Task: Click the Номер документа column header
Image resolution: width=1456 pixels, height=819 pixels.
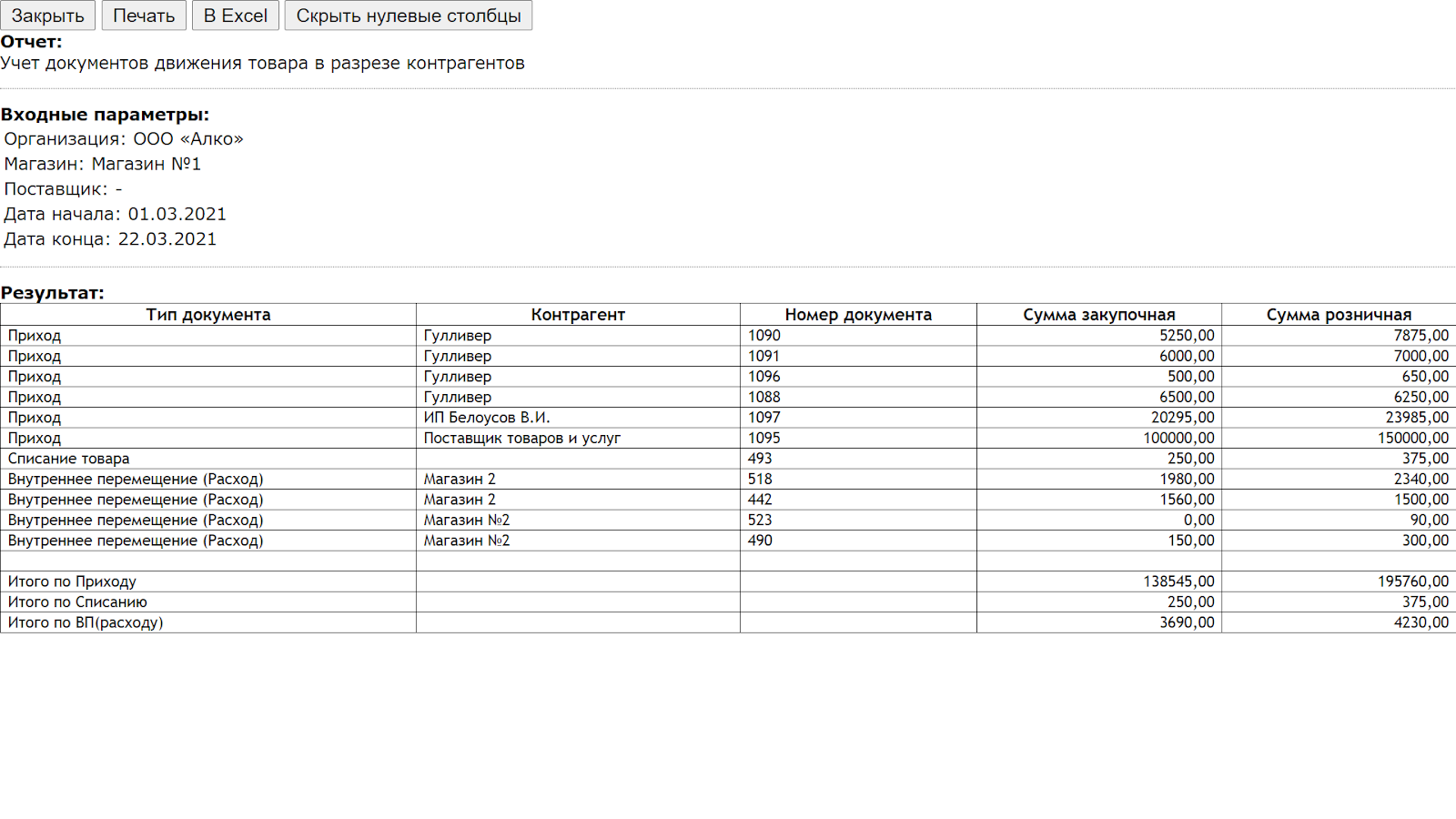Action: click(858, 315)
